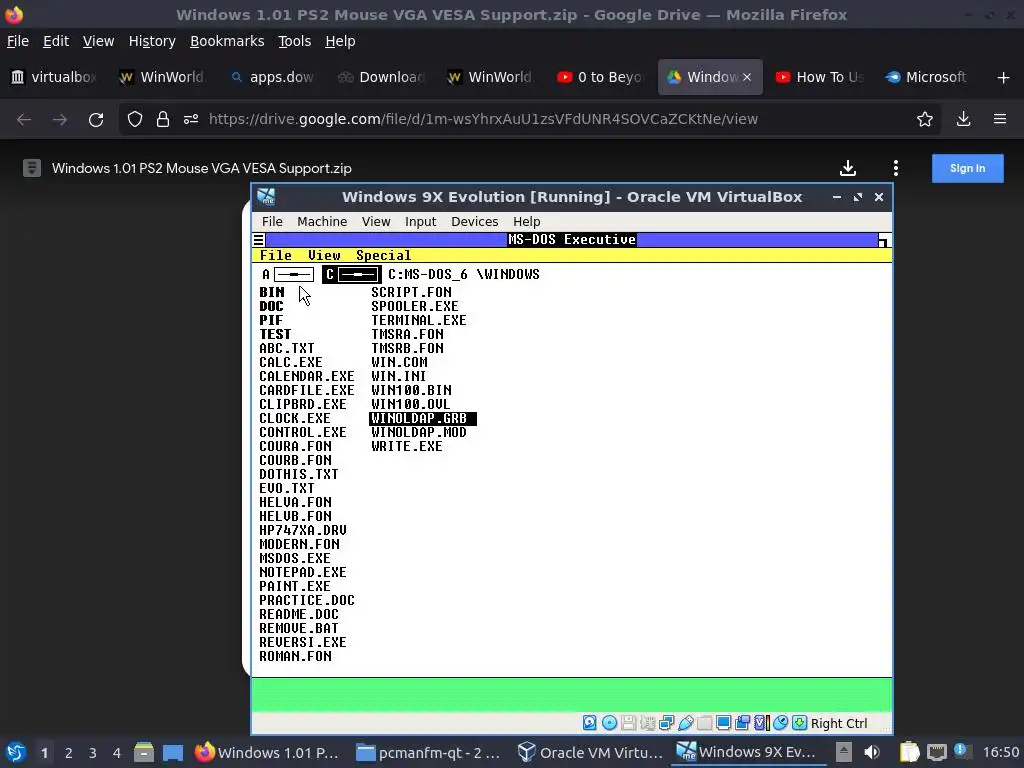Open Firefox Bookmarks menu
Screen dimensions: 1024x768
coord(227,41)
